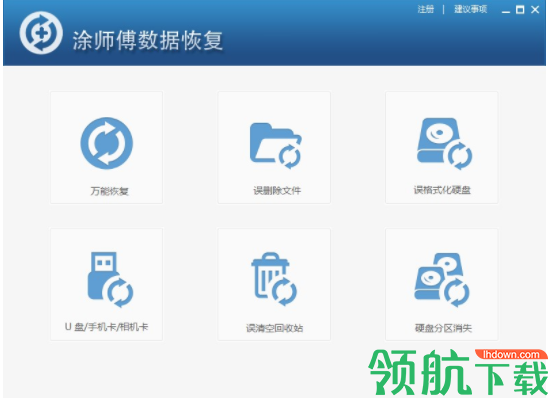
Task: Click the U 盘/手机卡/相机卡 label text
Action: [x=107, y=327]
